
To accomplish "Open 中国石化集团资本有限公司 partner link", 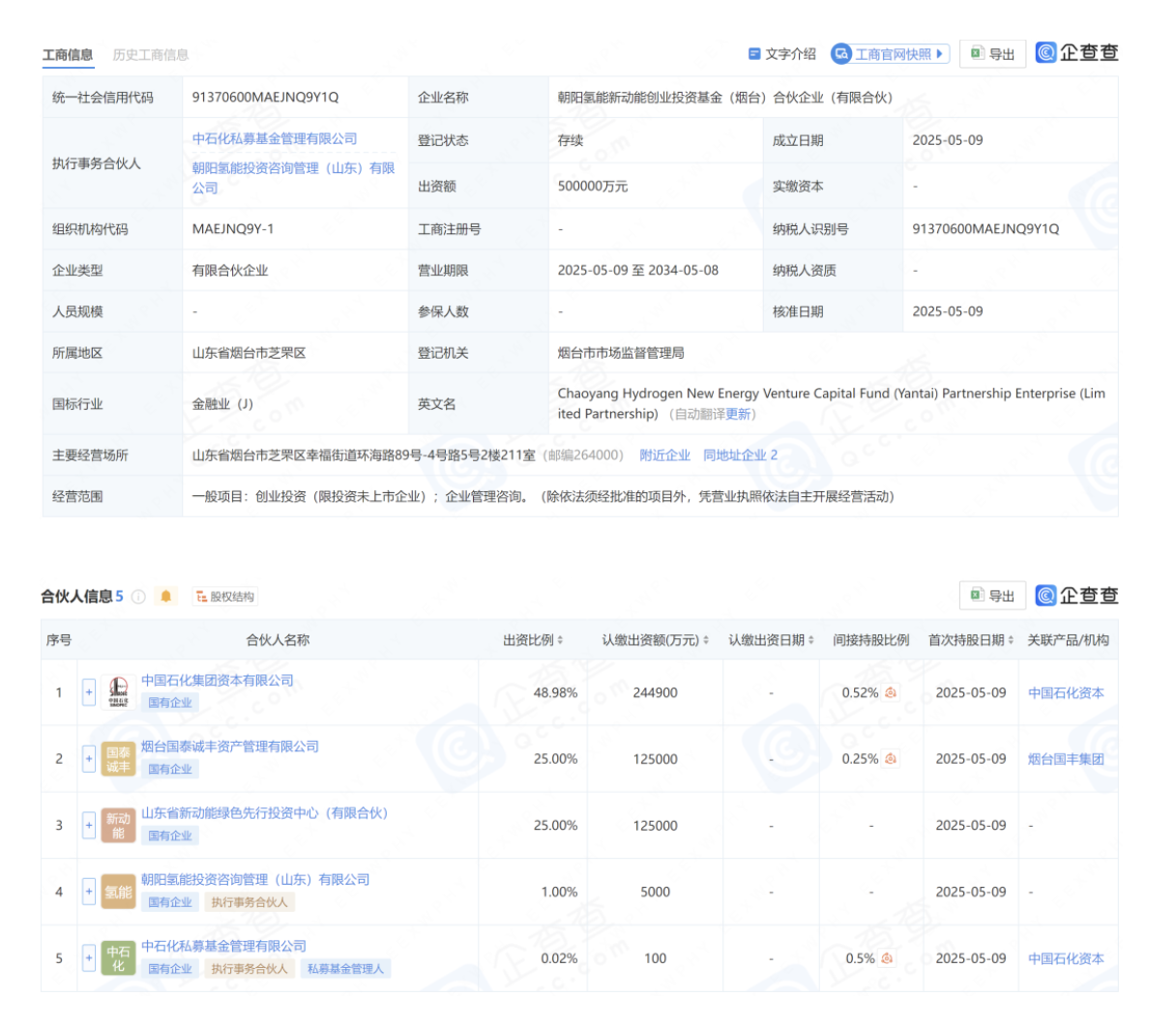I will [218, 681].
